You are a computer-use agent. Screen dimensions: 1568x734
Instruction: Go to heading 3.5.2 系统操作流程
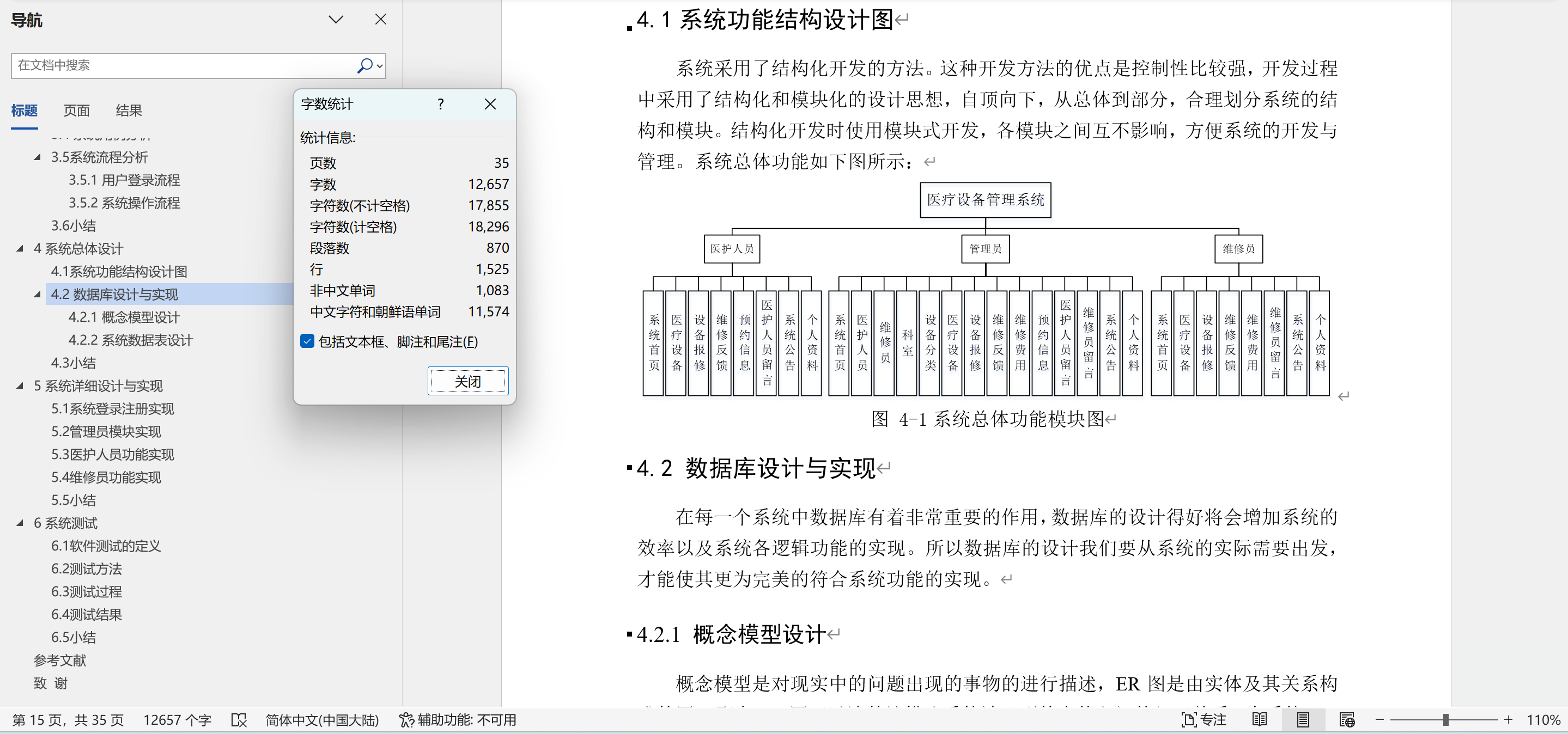click(x=124, y=203)
